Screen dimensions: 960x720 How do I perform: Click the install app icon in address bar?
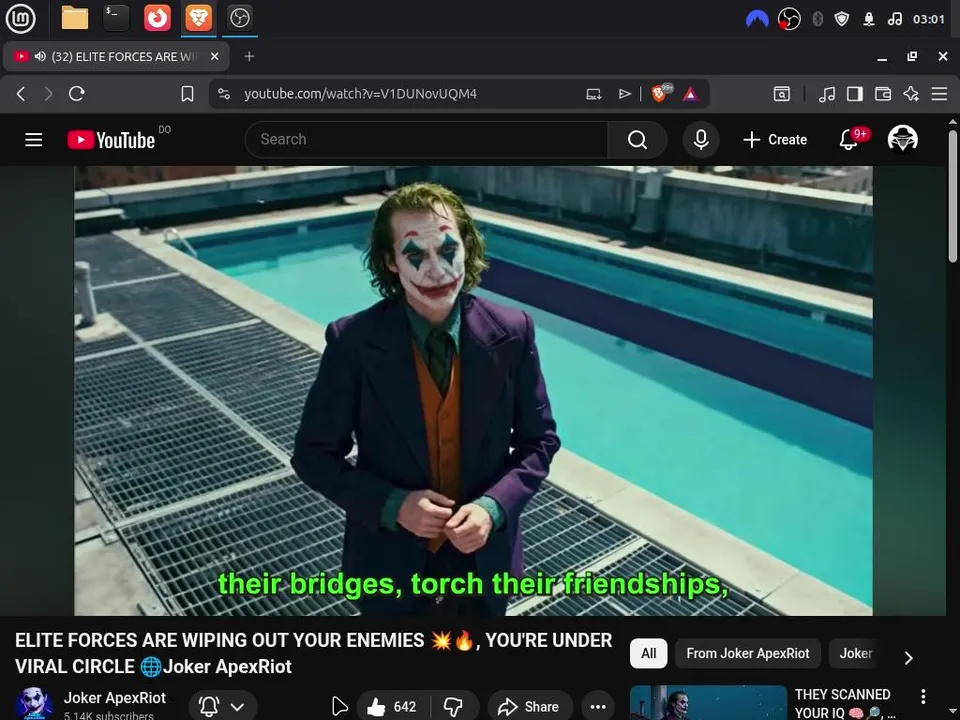coord(593,94)
